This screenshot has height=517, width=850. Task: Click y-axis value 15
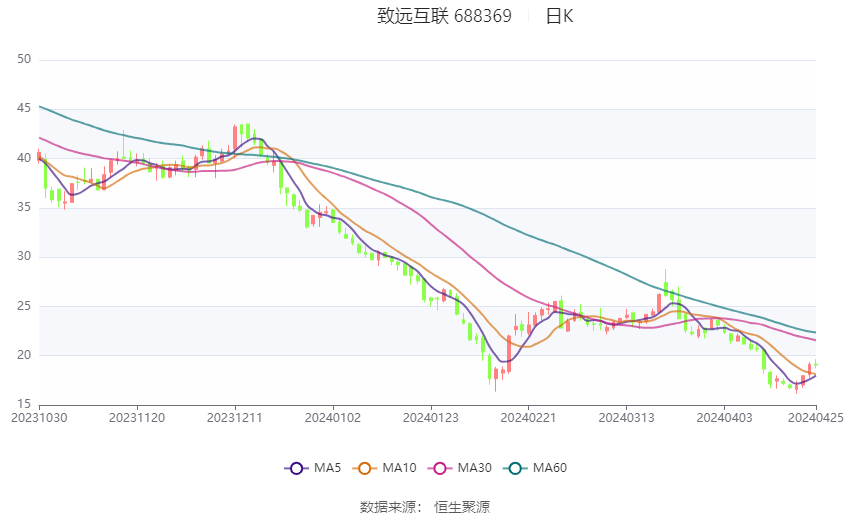pyautogui.click(x=24, y=404)
